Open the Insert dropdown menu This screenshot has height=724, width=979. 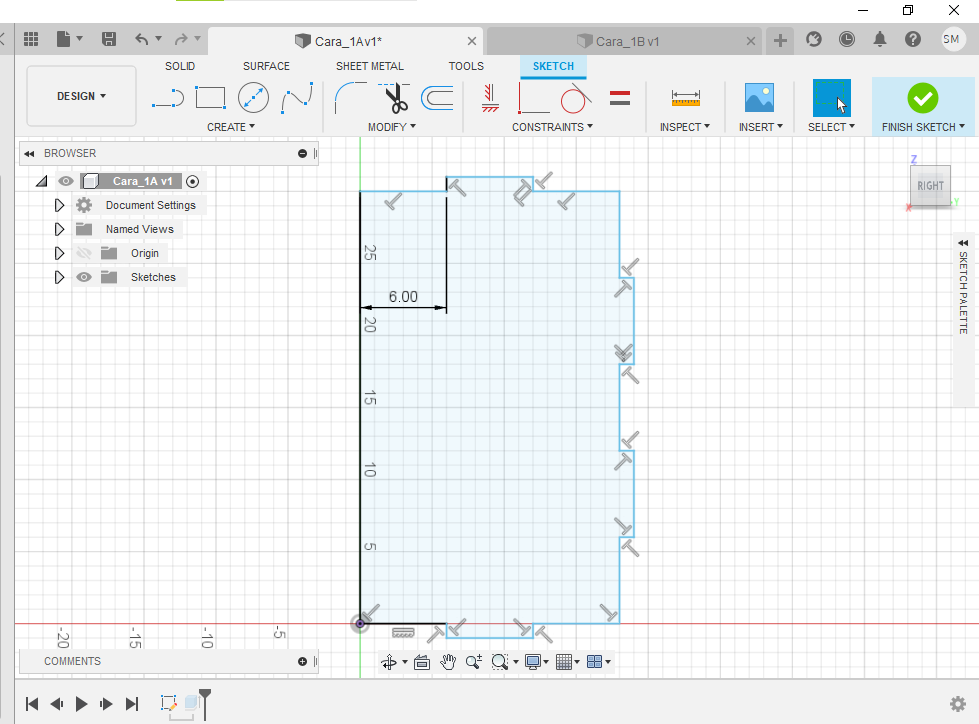point(760,127)
